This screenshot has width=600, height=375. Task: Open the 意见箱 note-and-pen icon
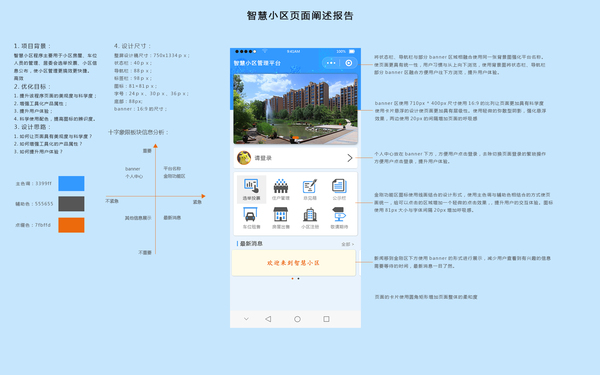(310, 186)
